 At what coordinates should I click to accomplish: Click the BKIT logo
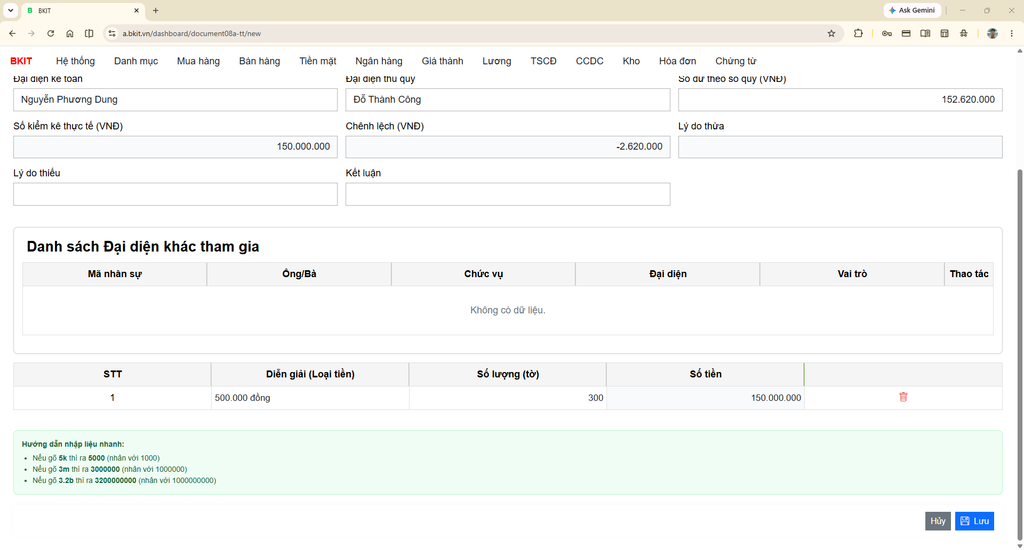21,61
